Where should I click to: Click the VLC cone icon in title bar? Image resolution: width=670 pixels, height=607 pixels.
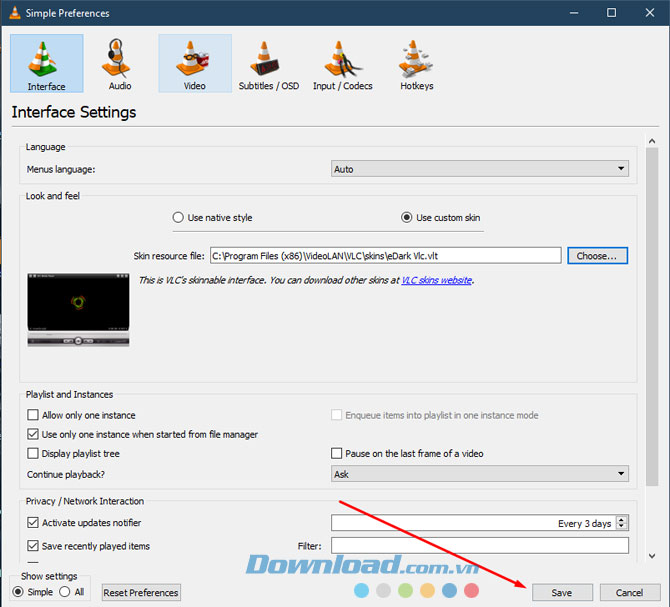pyautogui.click(x=15, y=13)
